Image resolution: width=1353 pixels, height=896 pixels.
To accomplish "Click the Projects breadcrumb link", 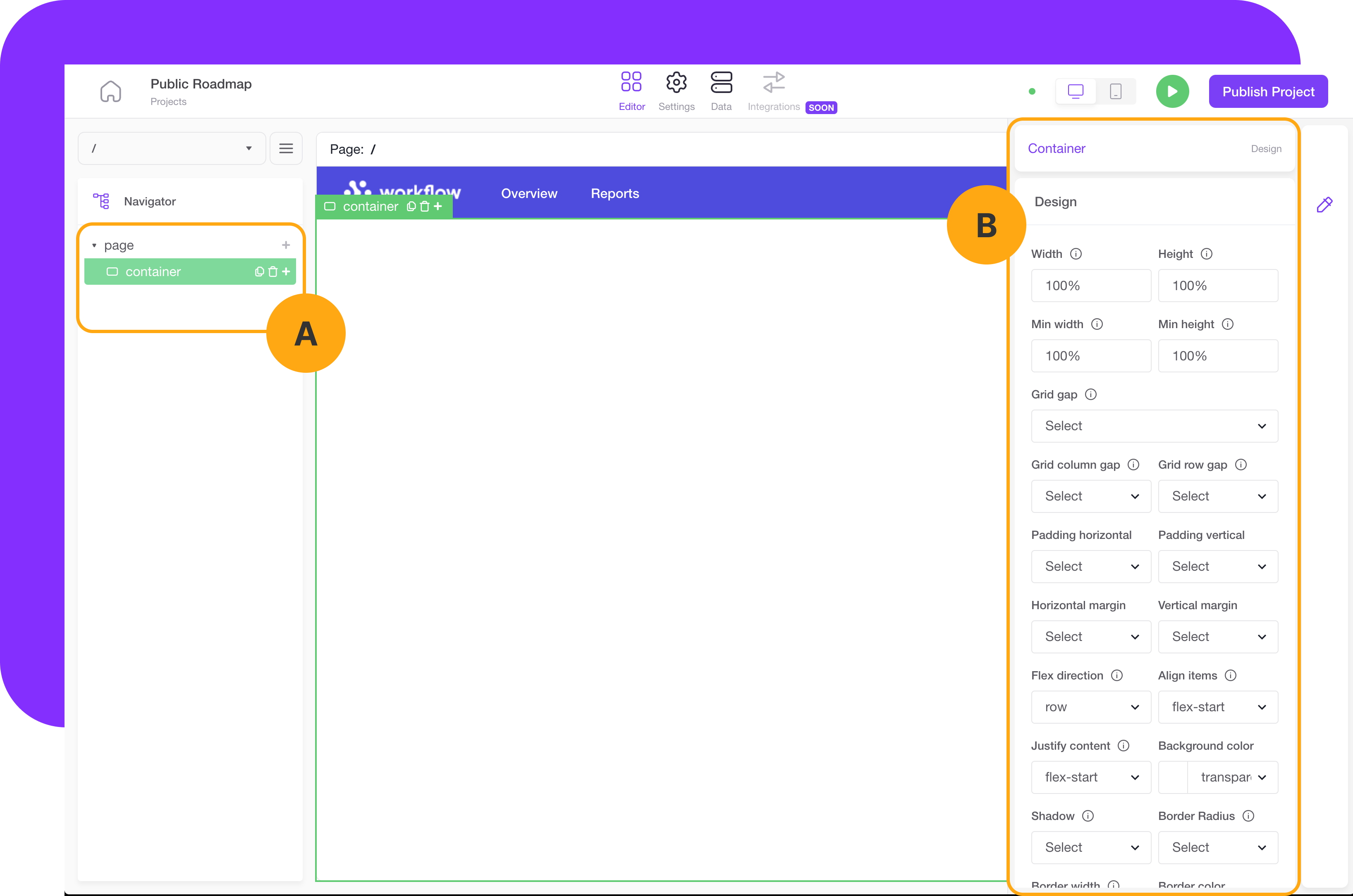I will tap(168, 102).
